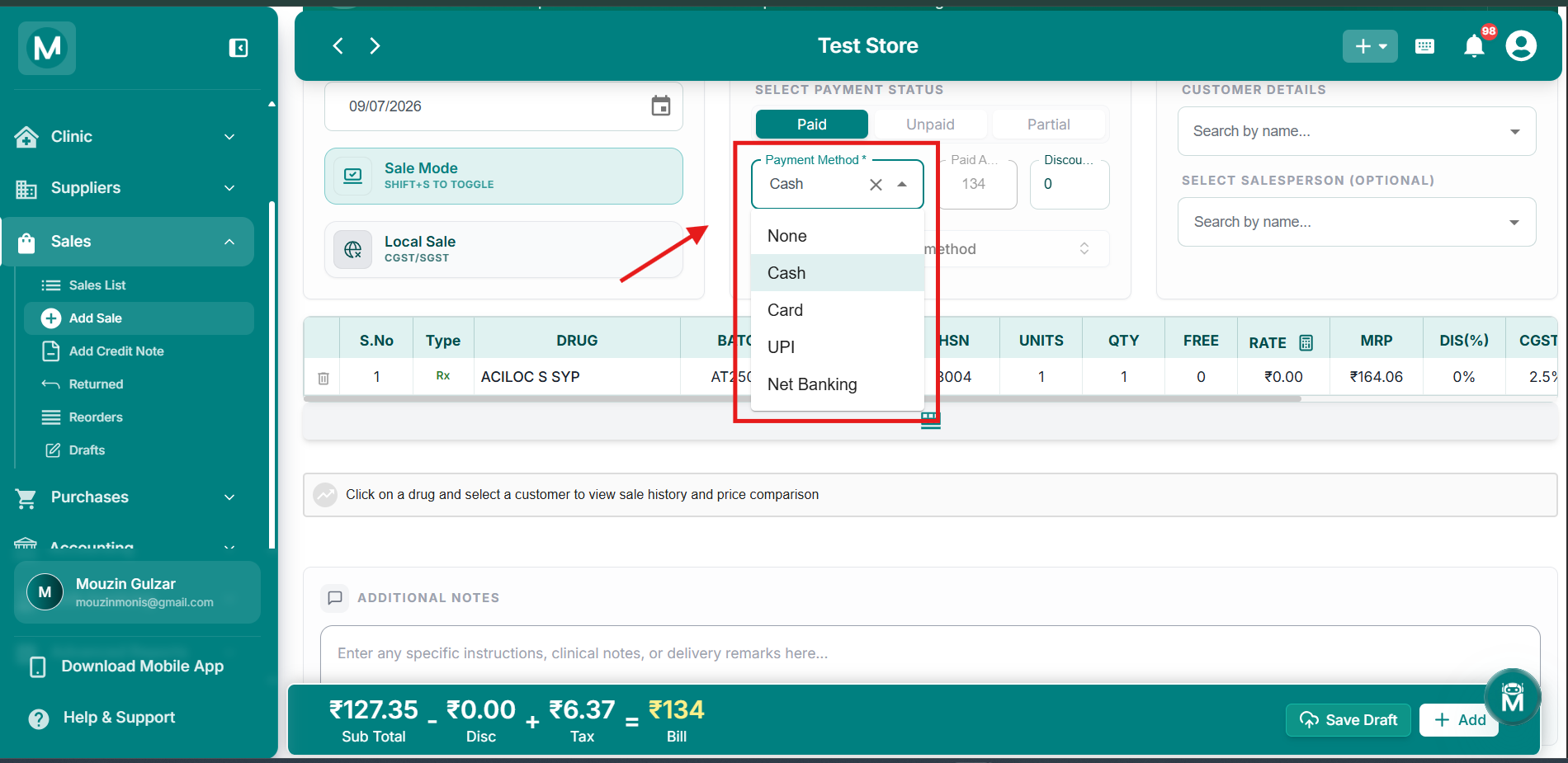The height and width of the screenshot is (763, 1568).
Task: Choose UPI payment method
Action: pyautogui.click(x=838, y=347)
